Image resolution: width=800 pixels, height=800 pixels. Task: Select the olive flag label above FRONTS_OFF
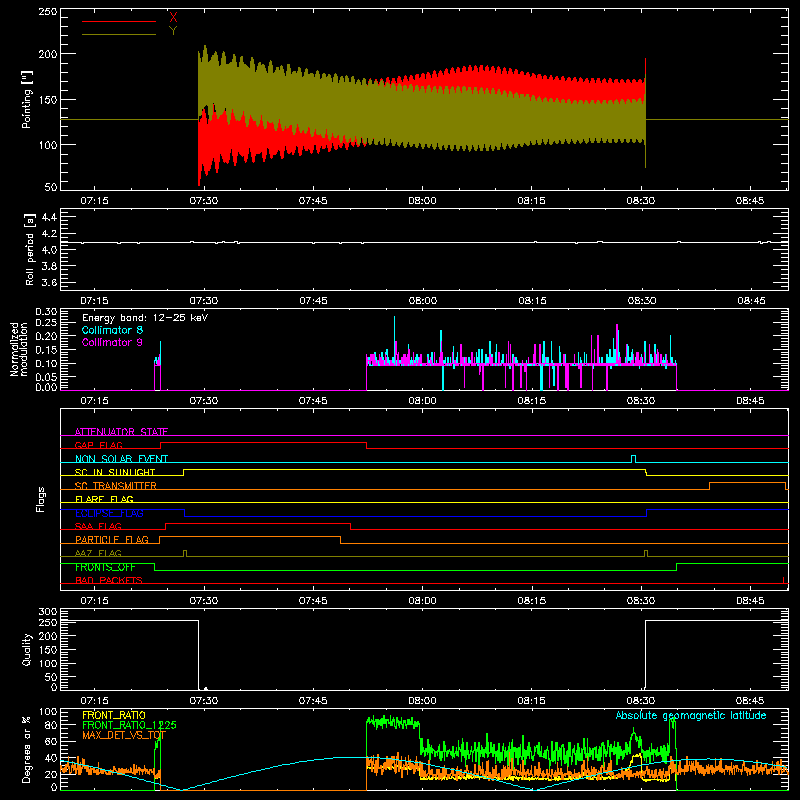coord(98,553)
